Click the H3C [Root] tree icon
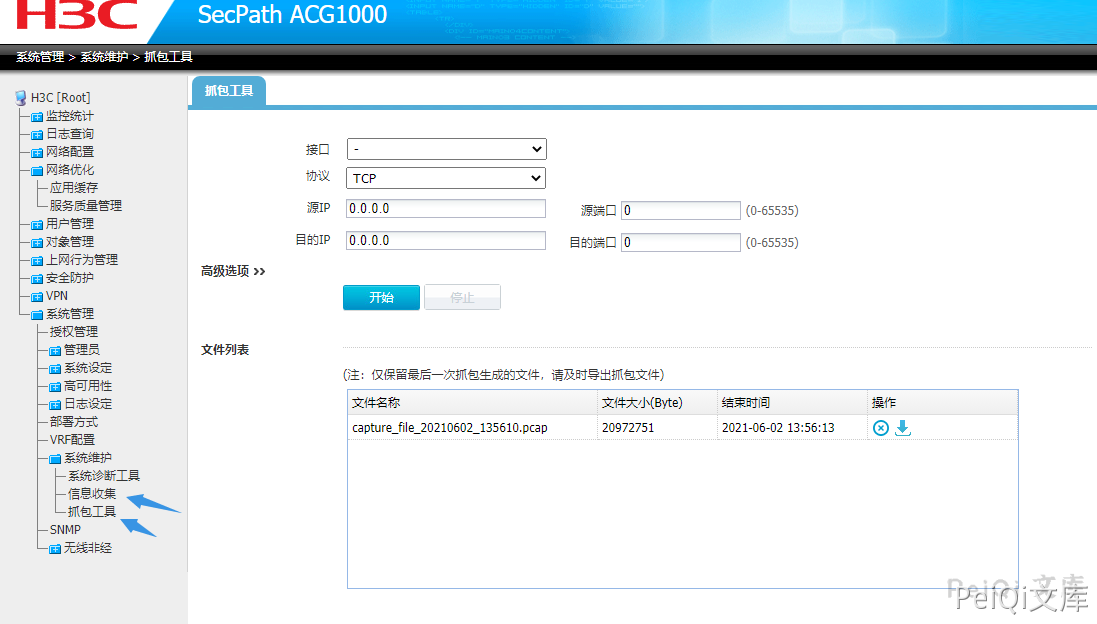Image resolution: width=1097 pixels, height=624 pixels. coord(20,98)
